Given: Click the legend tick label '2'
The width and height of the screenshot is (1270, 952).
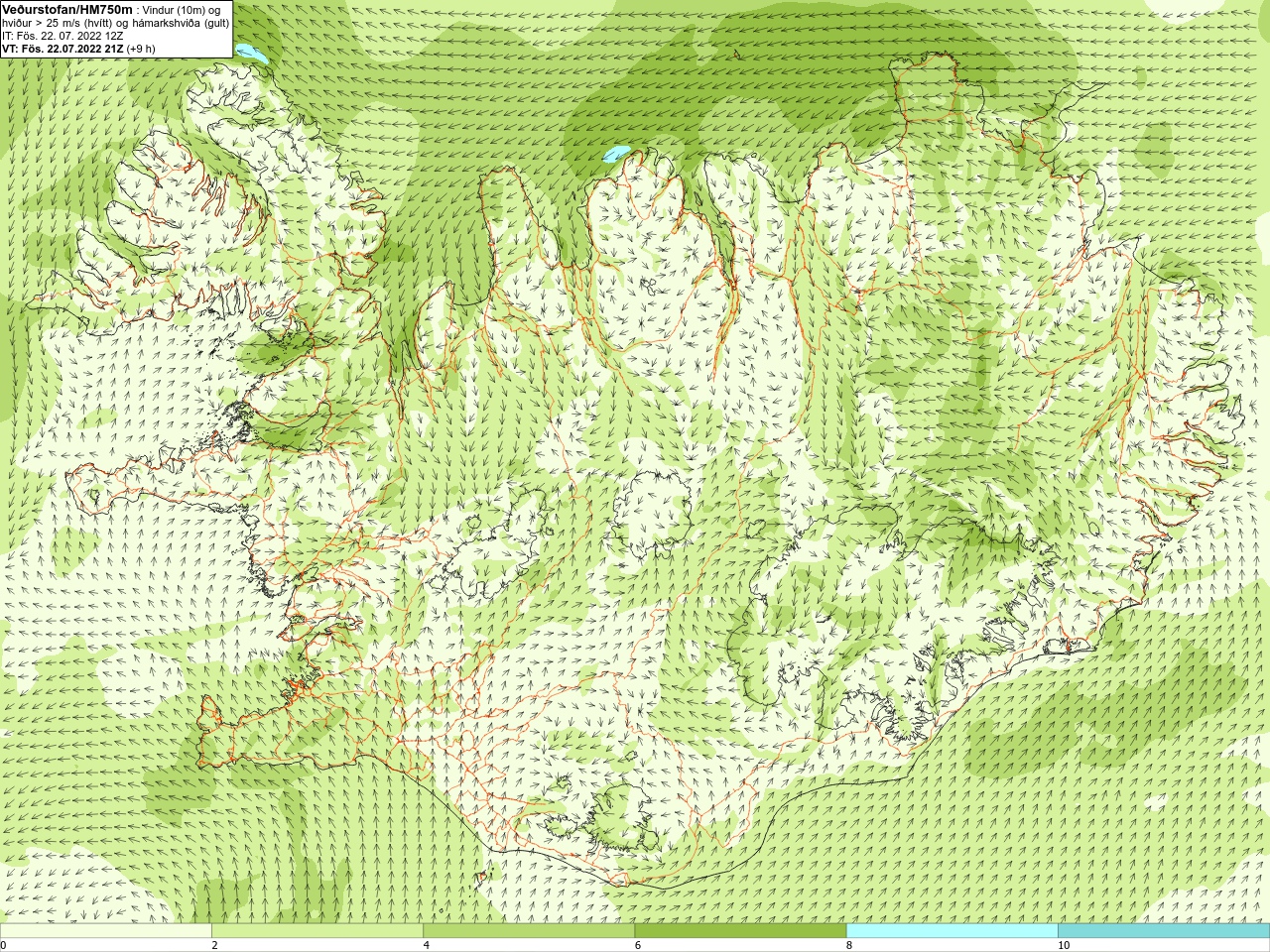Looking at the screenshot, I should (214, 945).
